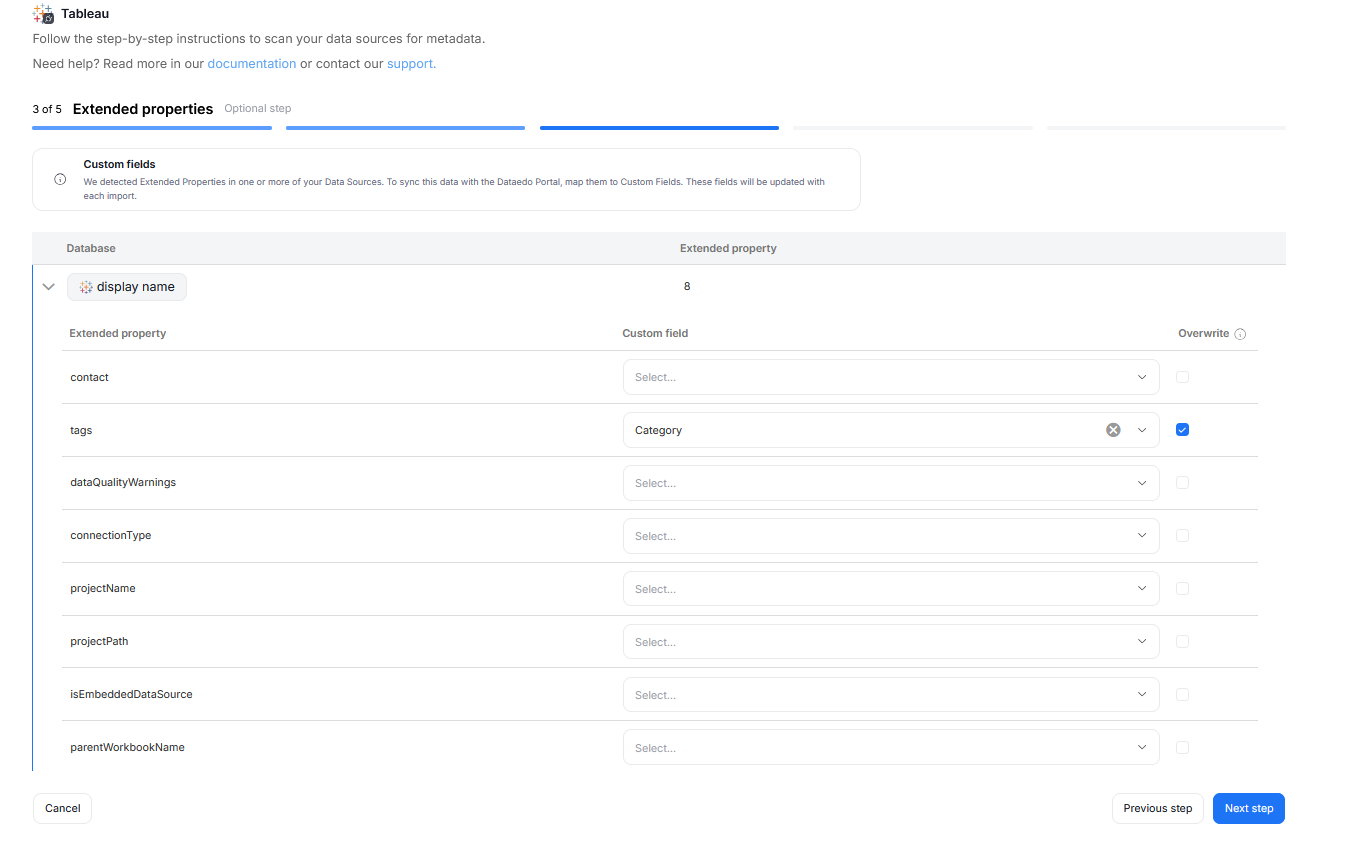Click the Custom fields info icon
Screen dimensions: 1358x842
(x=60, y=180)
